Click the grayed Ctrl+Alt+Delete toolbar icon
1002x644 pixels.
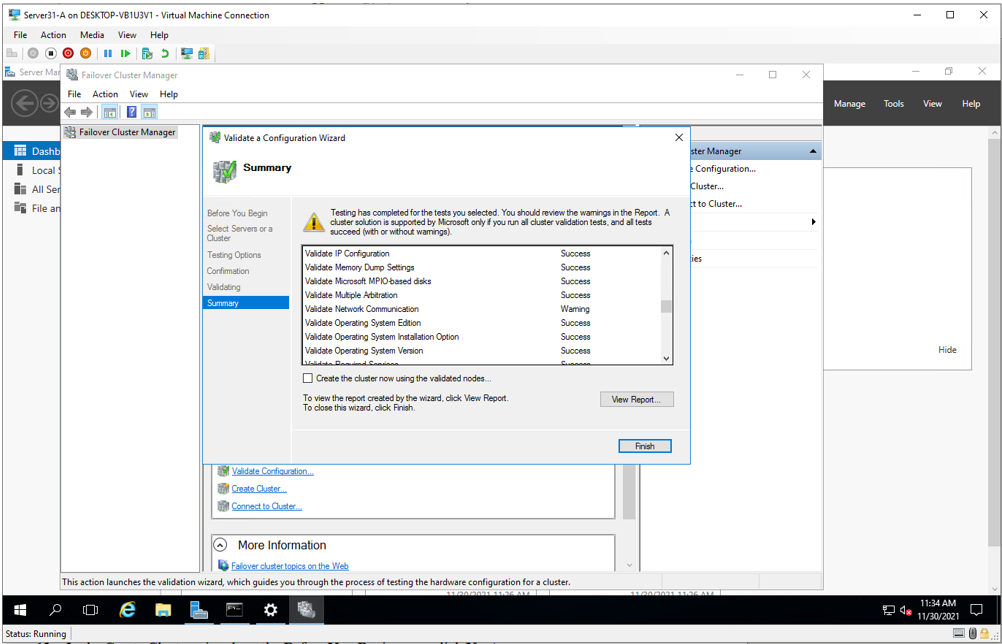[12, 54]
